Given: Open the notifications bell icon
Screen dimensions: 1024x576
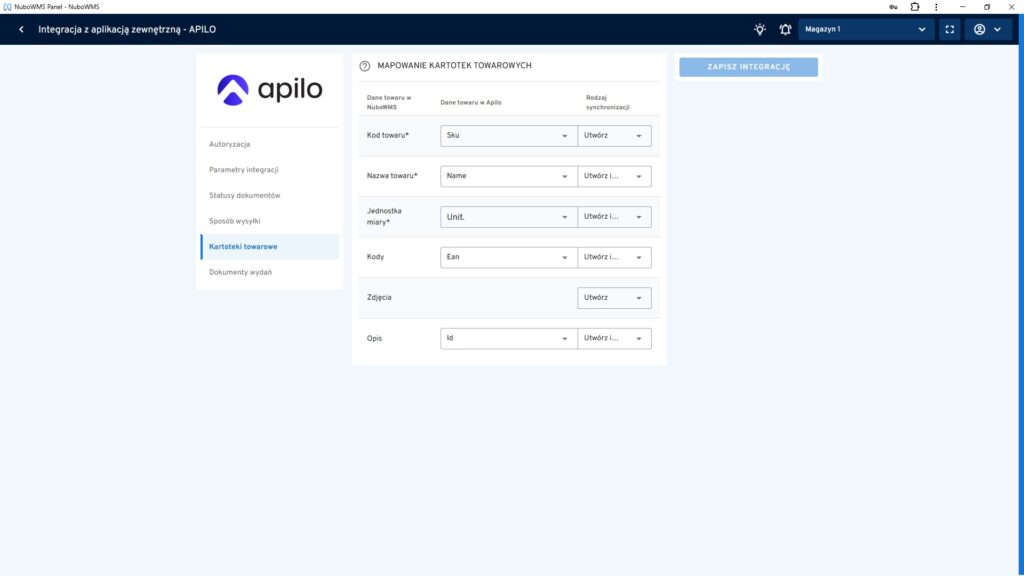Looking at the screenshot, I should tap(785, 29).
